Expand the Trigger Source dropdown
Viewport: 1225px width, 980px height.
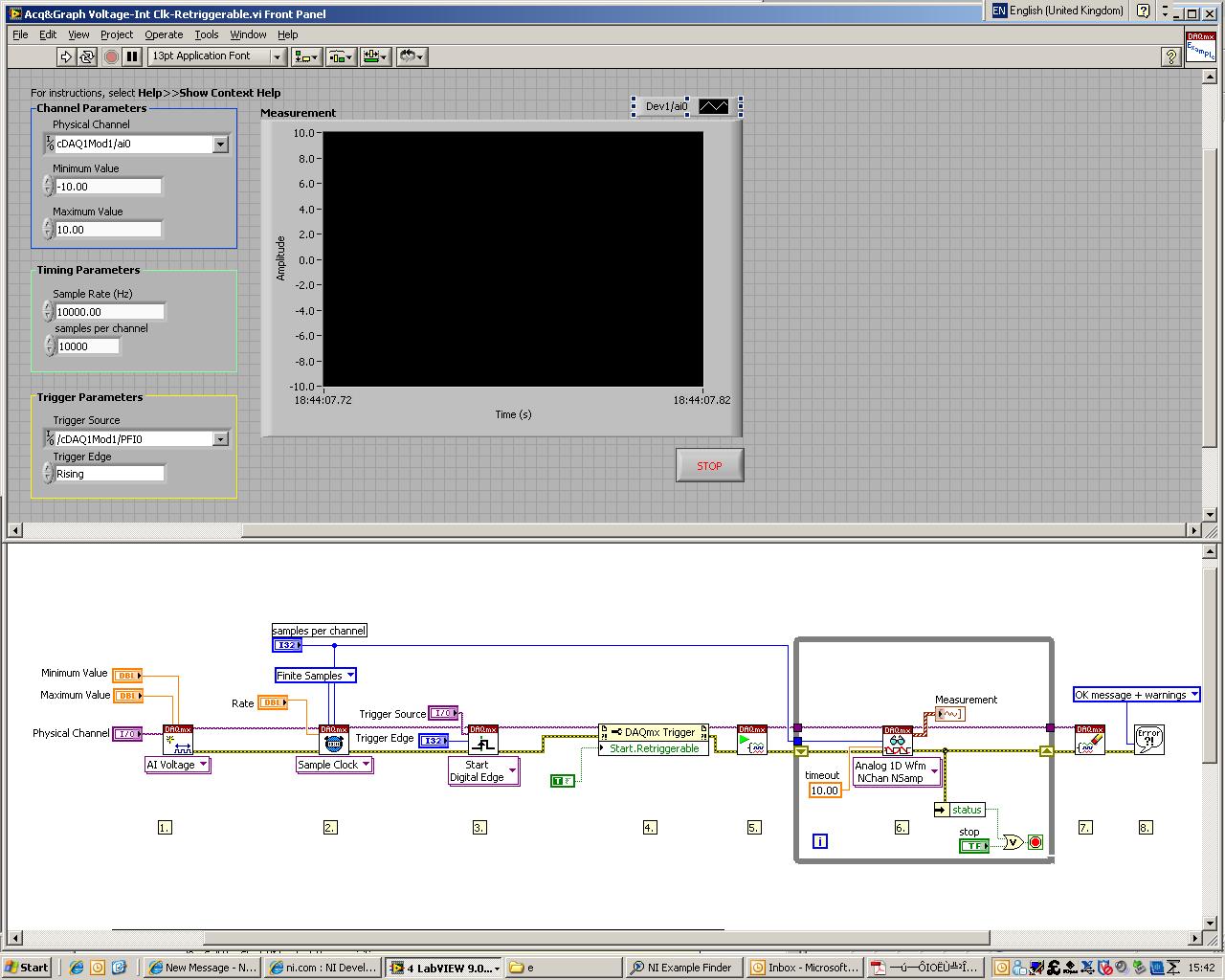220,438
